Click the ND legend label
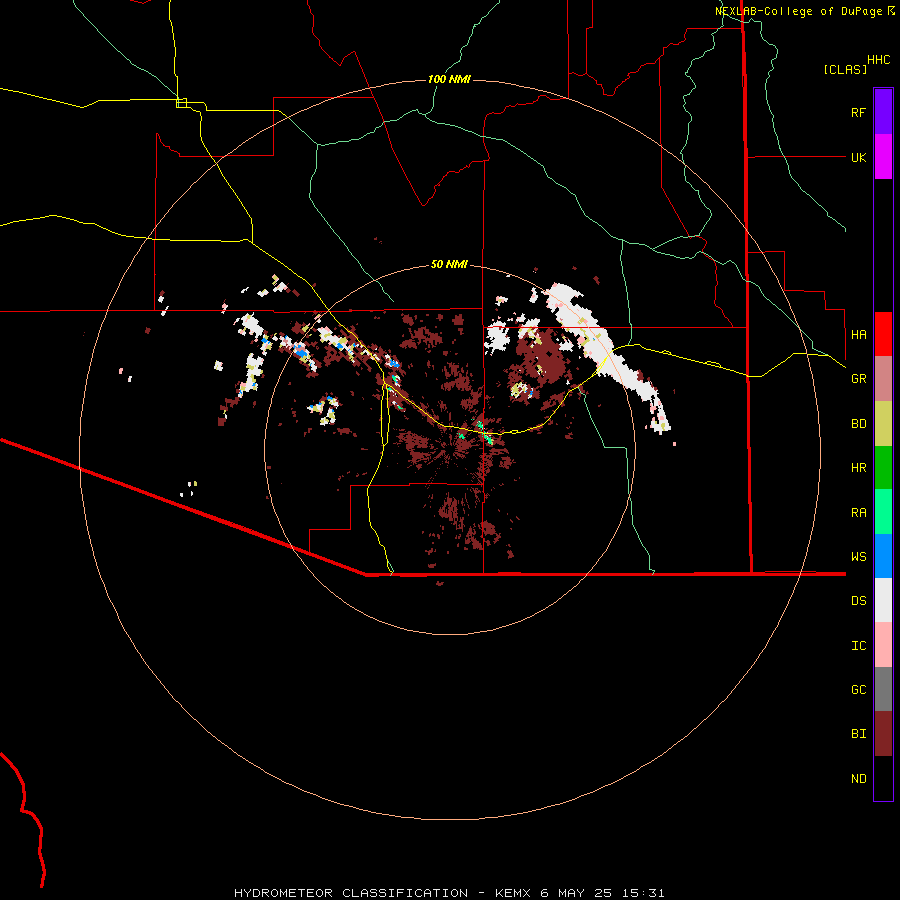Image resolution: width=900 pixels, height=900 pixels. pos(858,779)
